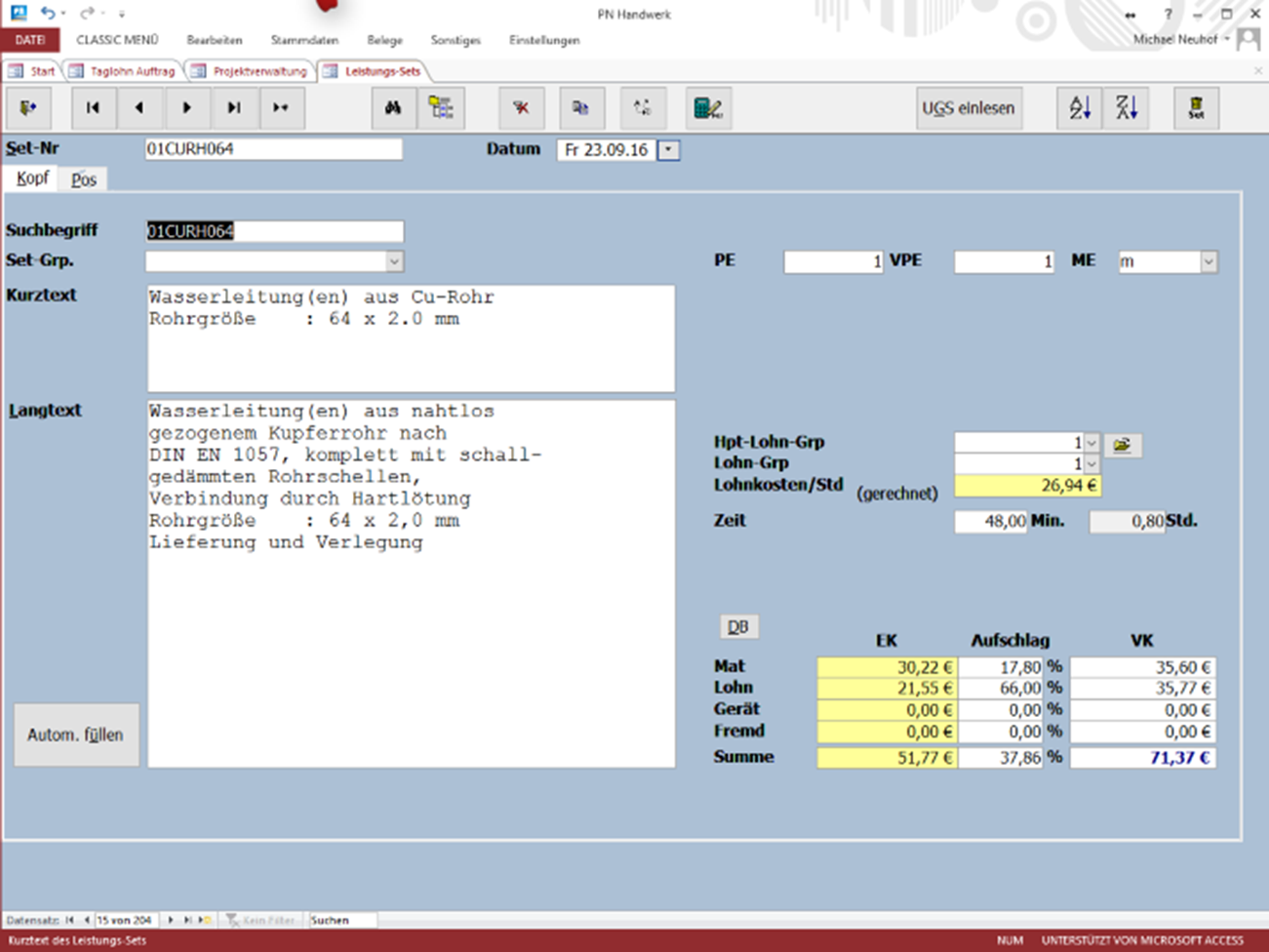
Task: Go to the next record in toolbar
Action: pyautogui.click(x=186, y=108)
